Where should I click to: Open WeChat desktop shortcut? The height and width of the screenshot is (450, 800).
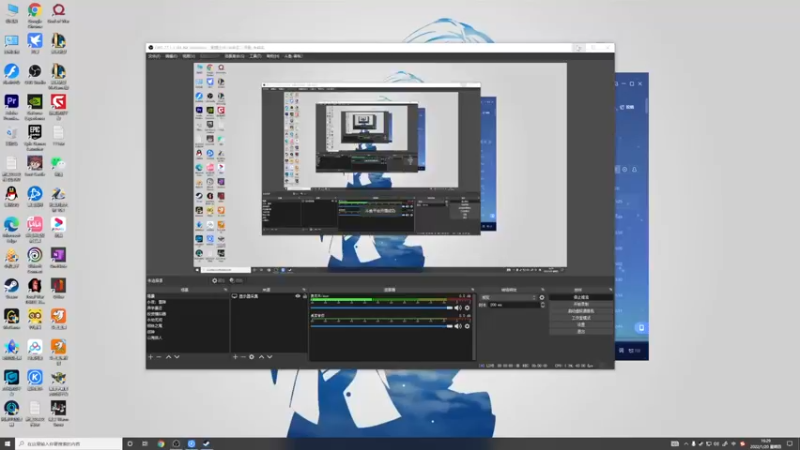(x=58, y=167)
